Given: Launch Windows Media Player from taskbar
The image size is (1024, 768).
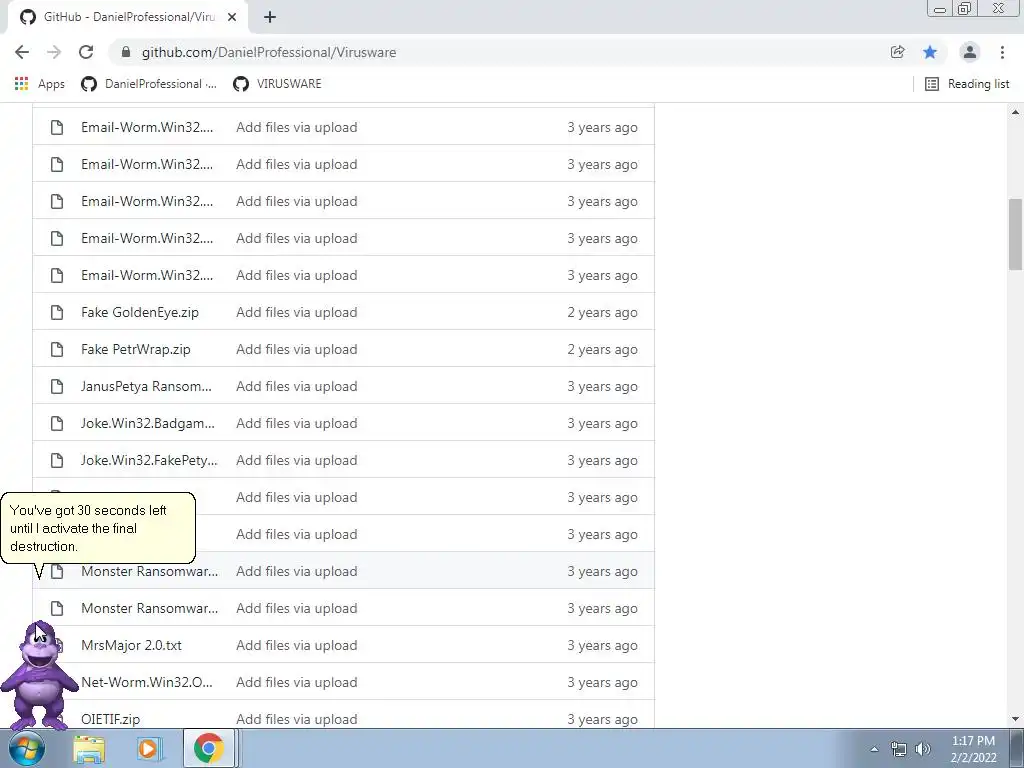Looking at the screenshot, I should pyautogui.click(x=149, y=748).
